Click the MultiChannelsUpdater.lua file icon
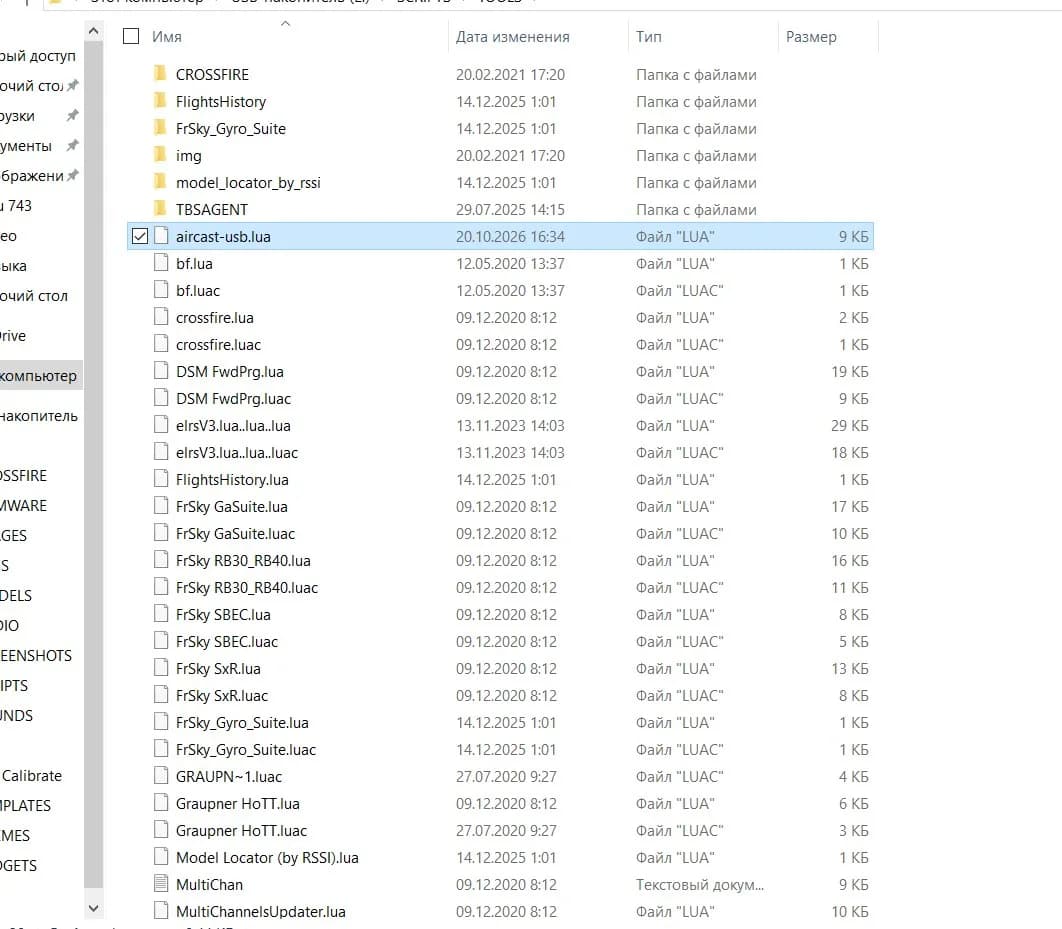The image size is (1062, 929). pyautogui.click(x=161, y=911)
